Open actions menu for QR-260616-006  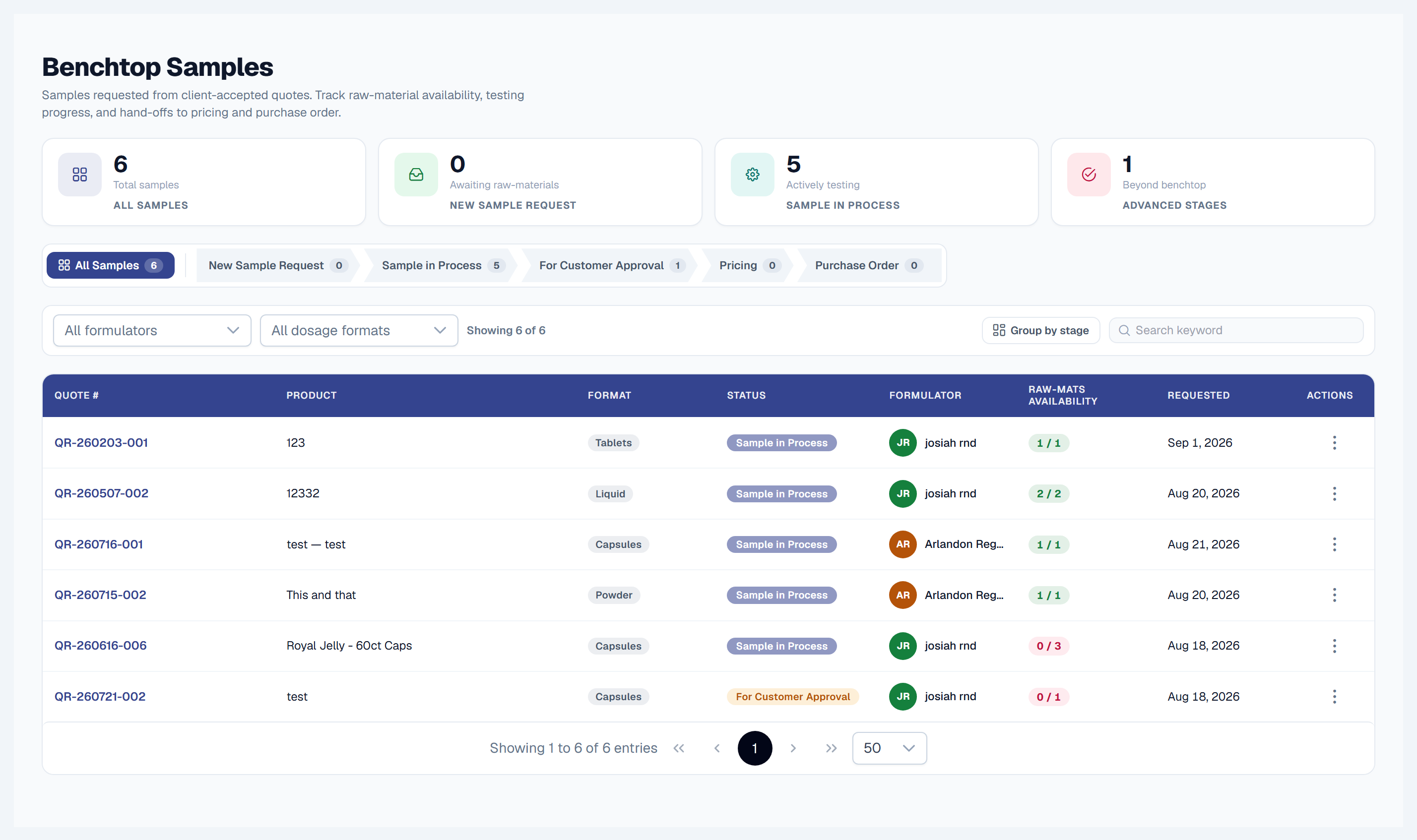(x=1334, y=646)
